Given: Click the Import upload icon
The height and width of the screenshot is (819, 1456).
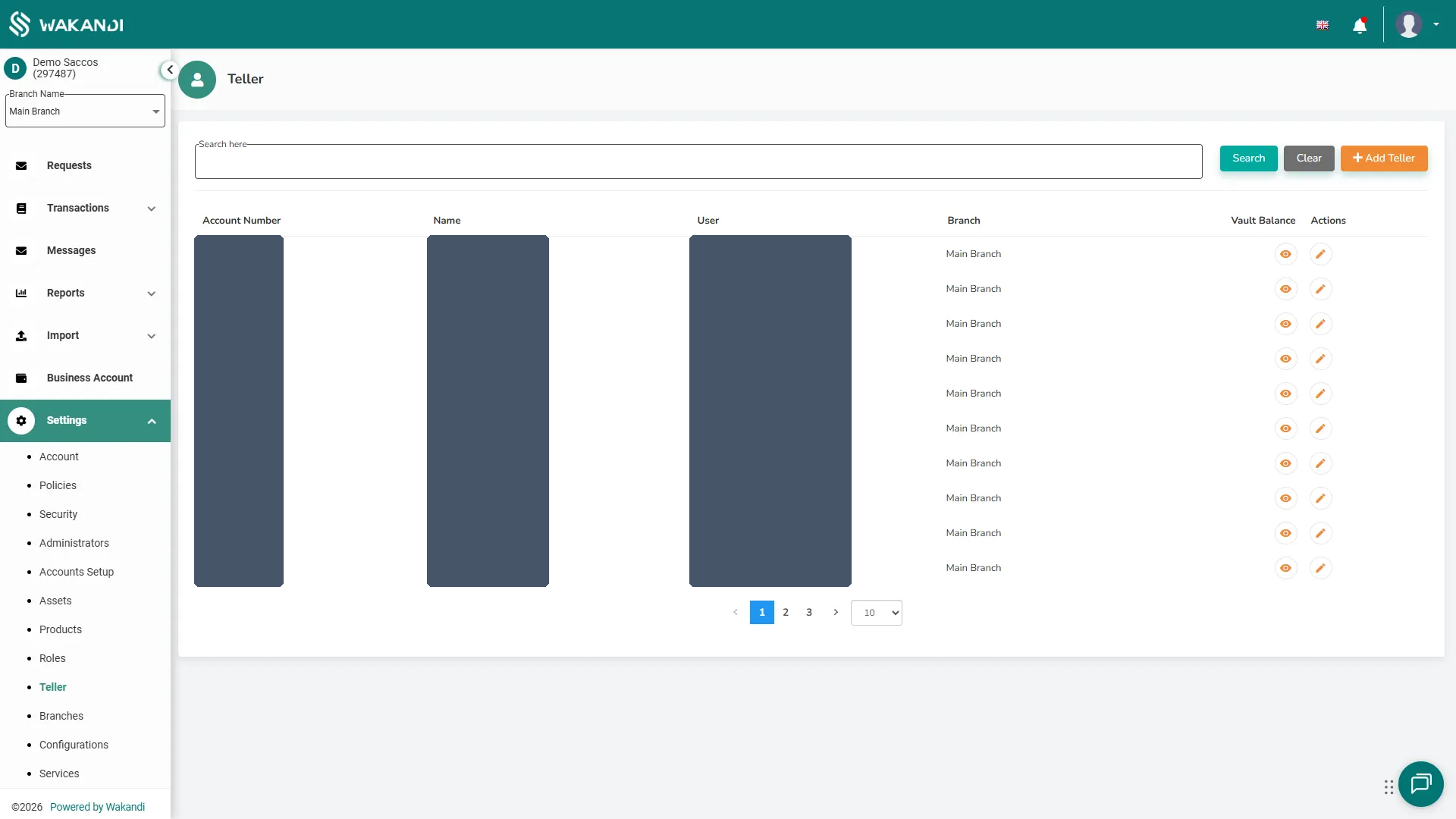Looking at the screenshot, I should coord(21,336).
